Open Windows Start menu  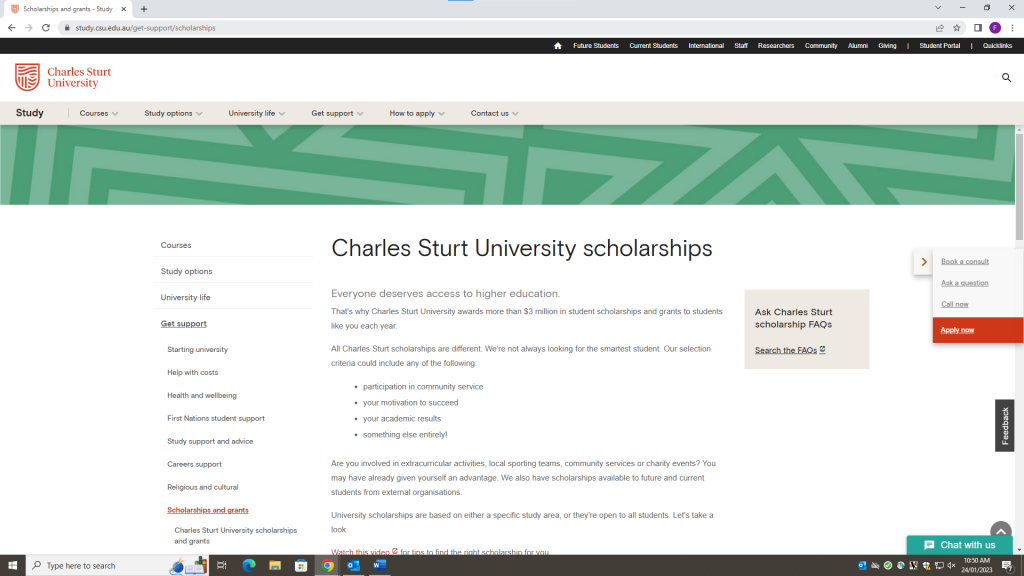(12, 566)
